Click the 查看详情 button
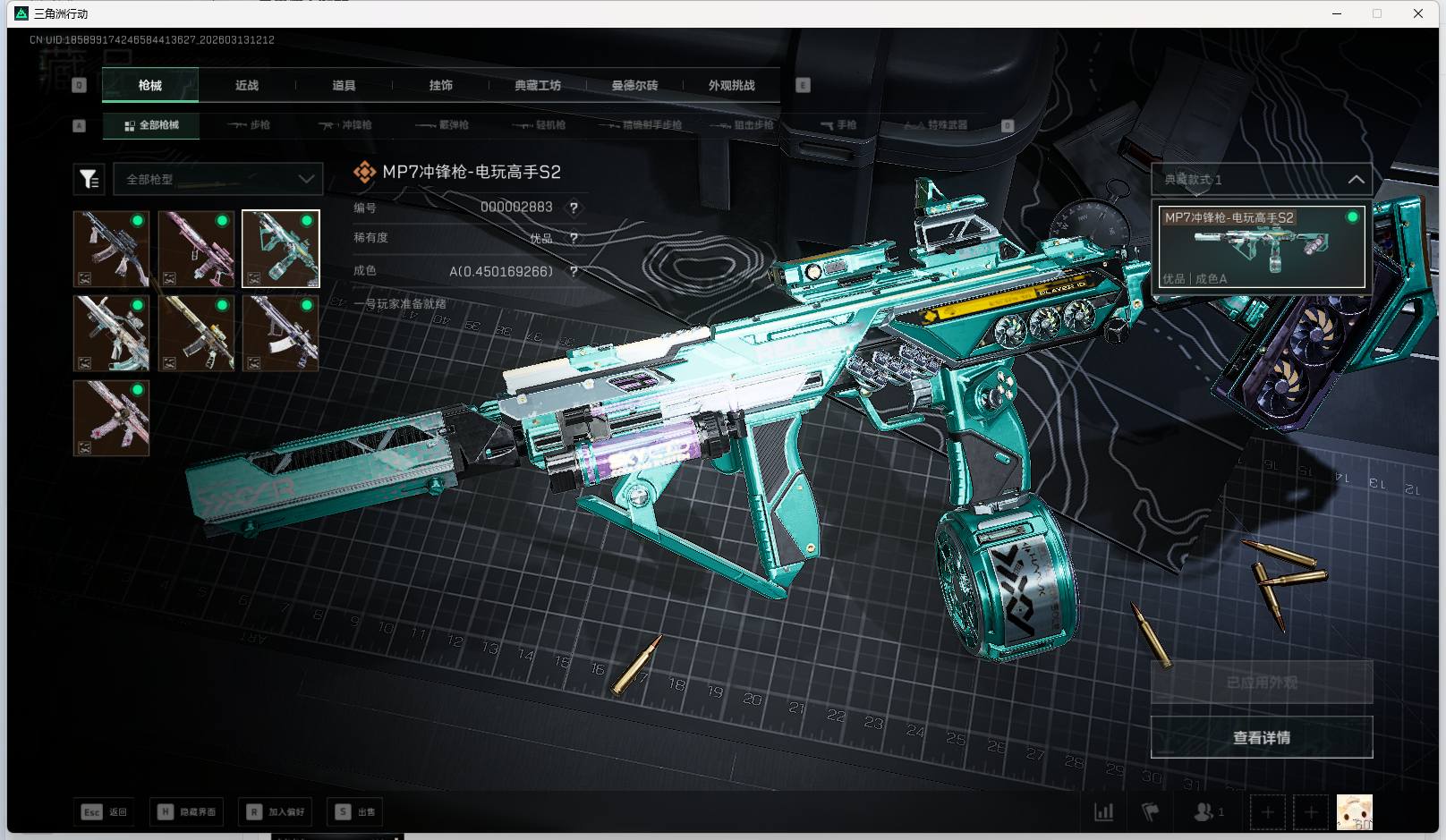Viewport: 1446px width, 840px height. click(1261, 737)
